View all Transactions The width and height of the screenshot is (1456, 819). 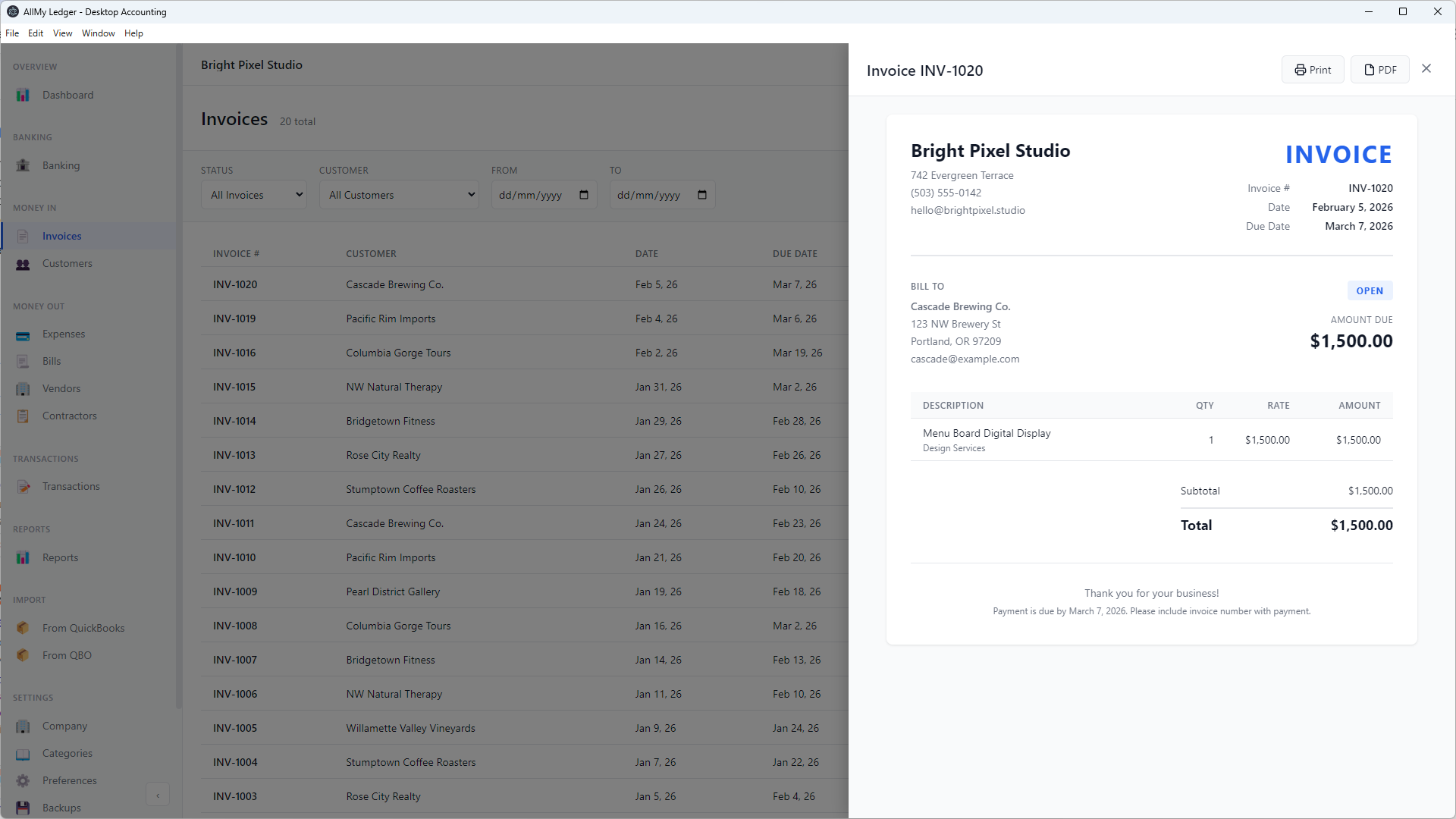click(71, 486)
